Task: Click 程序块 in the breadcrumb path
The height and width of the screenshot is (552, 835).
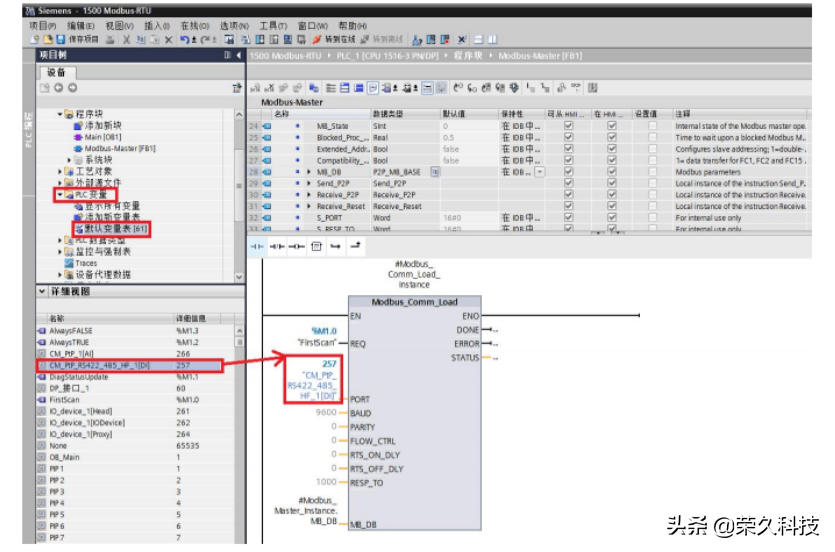Action: pos(468,55)
